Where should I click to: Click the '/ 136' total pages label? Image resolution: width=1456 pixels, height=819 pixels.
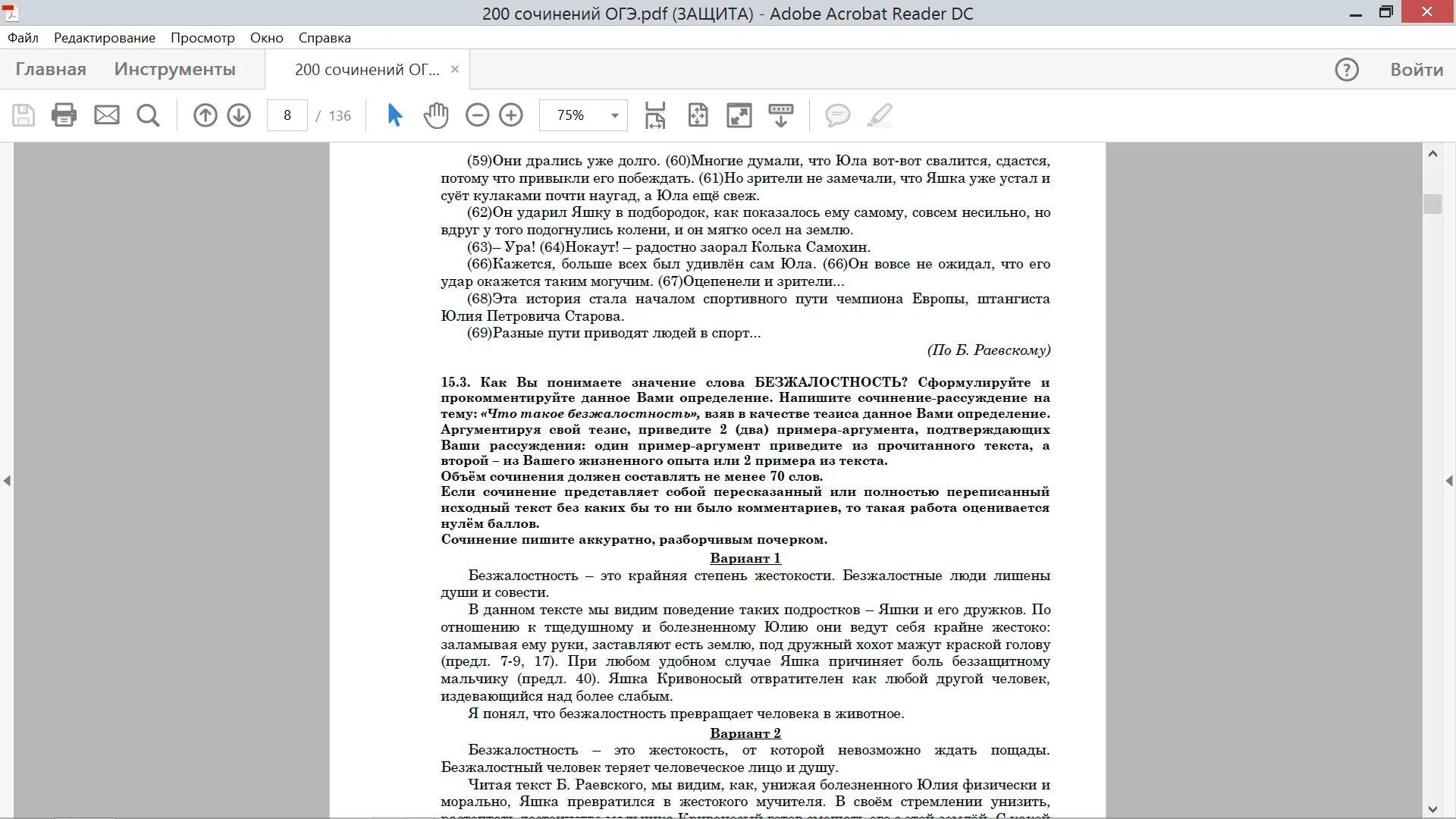(x=334, y=115)
